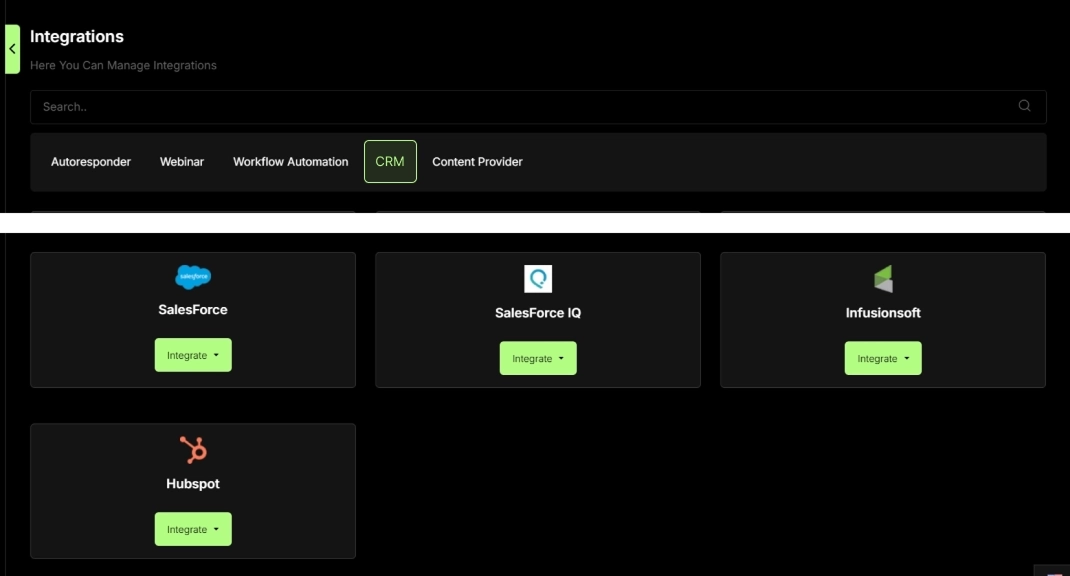Image resolution: width=1070 pixels, height=576 pixels.
Task: Open the Webinar tab
Action: click(182, 162)
